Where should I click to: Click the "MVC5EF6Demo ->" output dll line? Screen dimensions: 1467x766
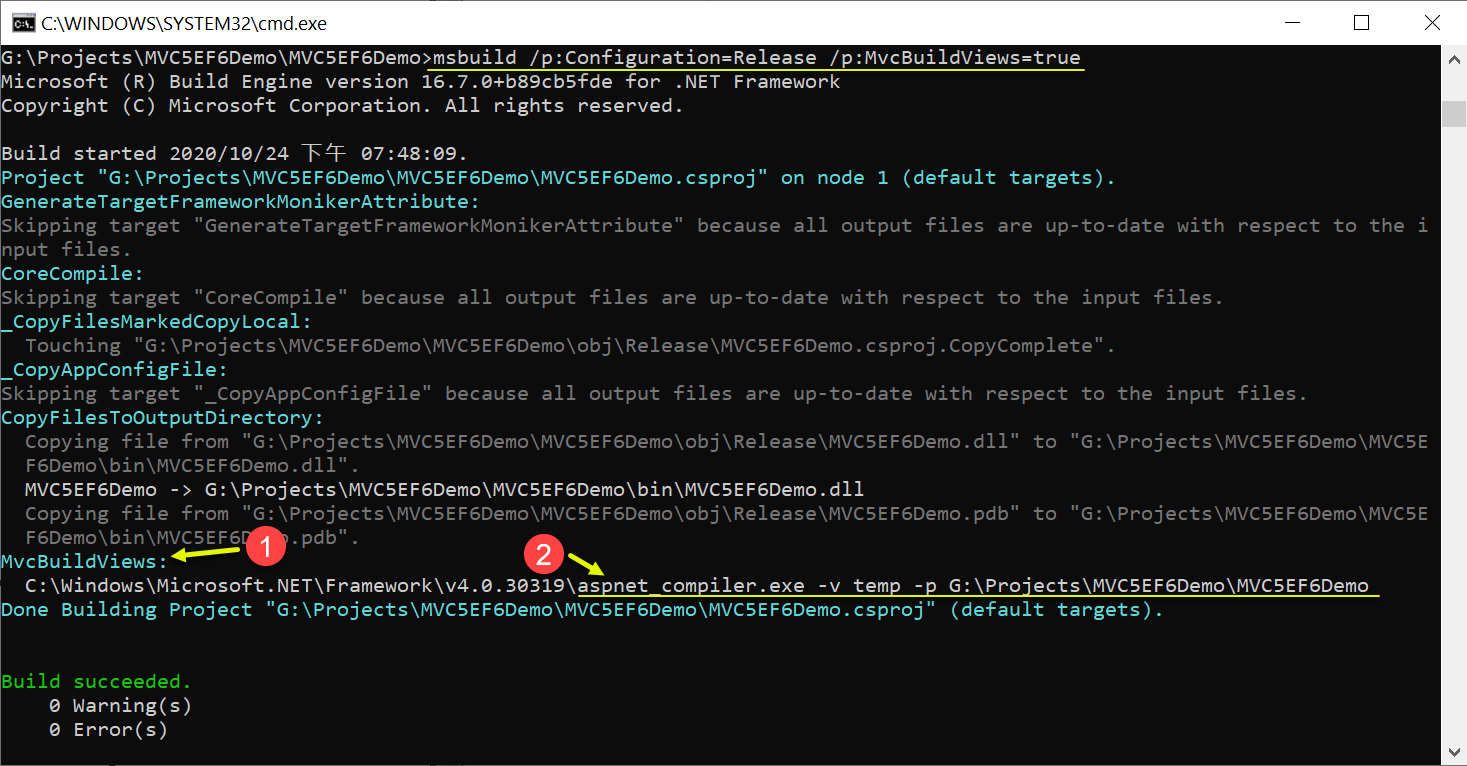[445, 490]
